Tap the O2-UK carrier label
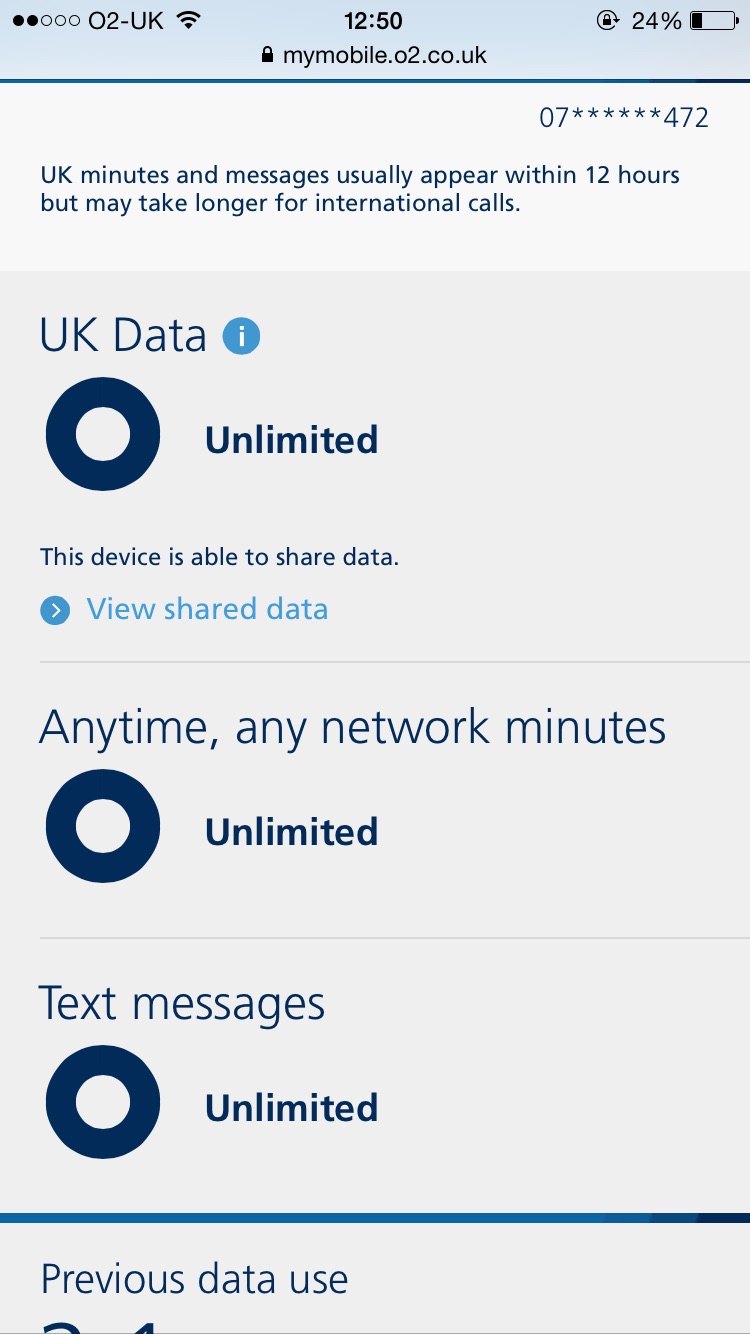This screenshot has width=750, height=1334. click(126, 20)
